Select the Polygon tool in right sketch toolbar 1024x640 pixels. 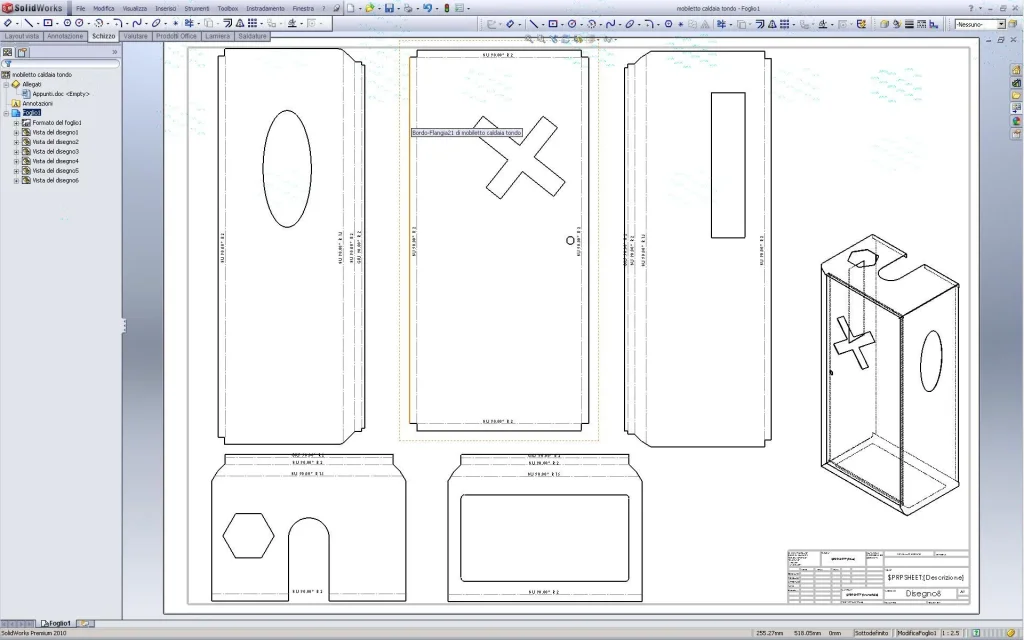[x=668, y=24]
